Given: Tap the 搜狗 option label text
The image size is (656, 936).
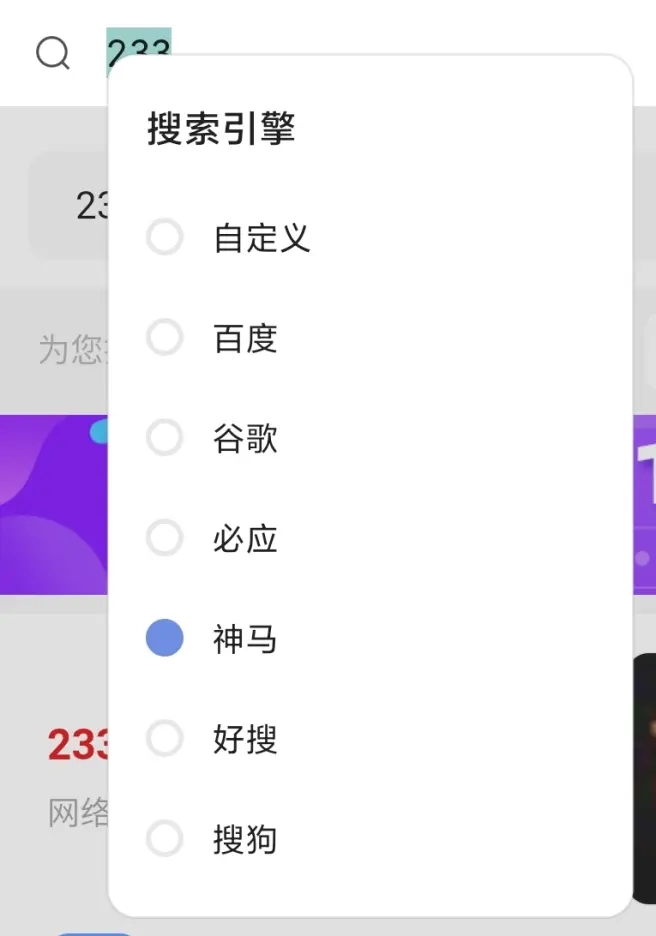Looking at the screenshot, I should pos(245,839).
